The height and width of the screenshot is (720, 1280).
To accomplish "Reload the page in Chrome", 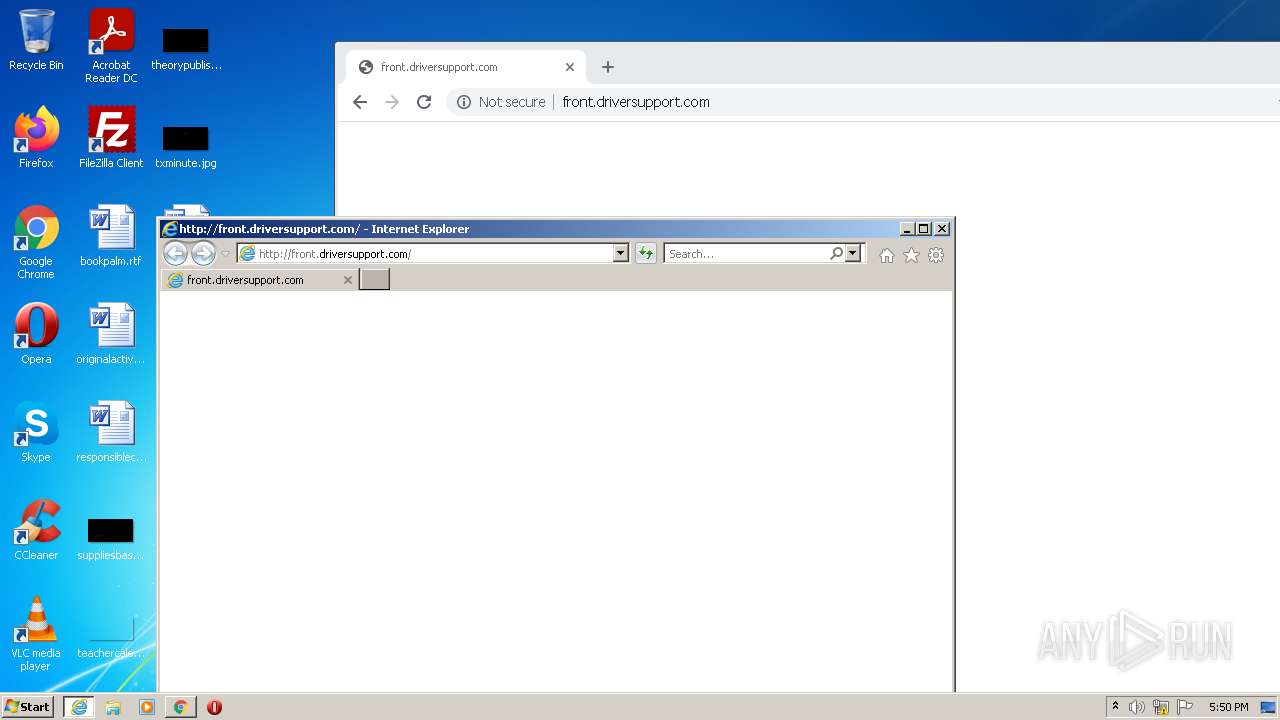I will point(424,102).
